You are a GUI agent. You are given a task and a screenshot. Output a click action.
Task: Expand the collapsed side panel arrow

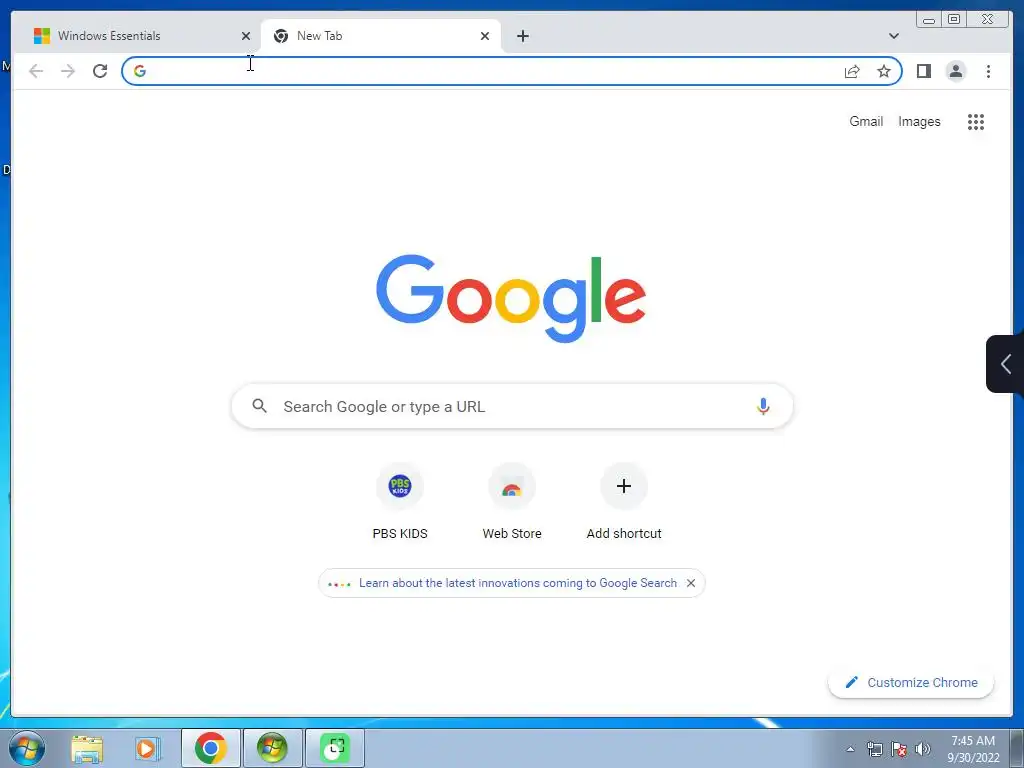(x=1004, y=364)
